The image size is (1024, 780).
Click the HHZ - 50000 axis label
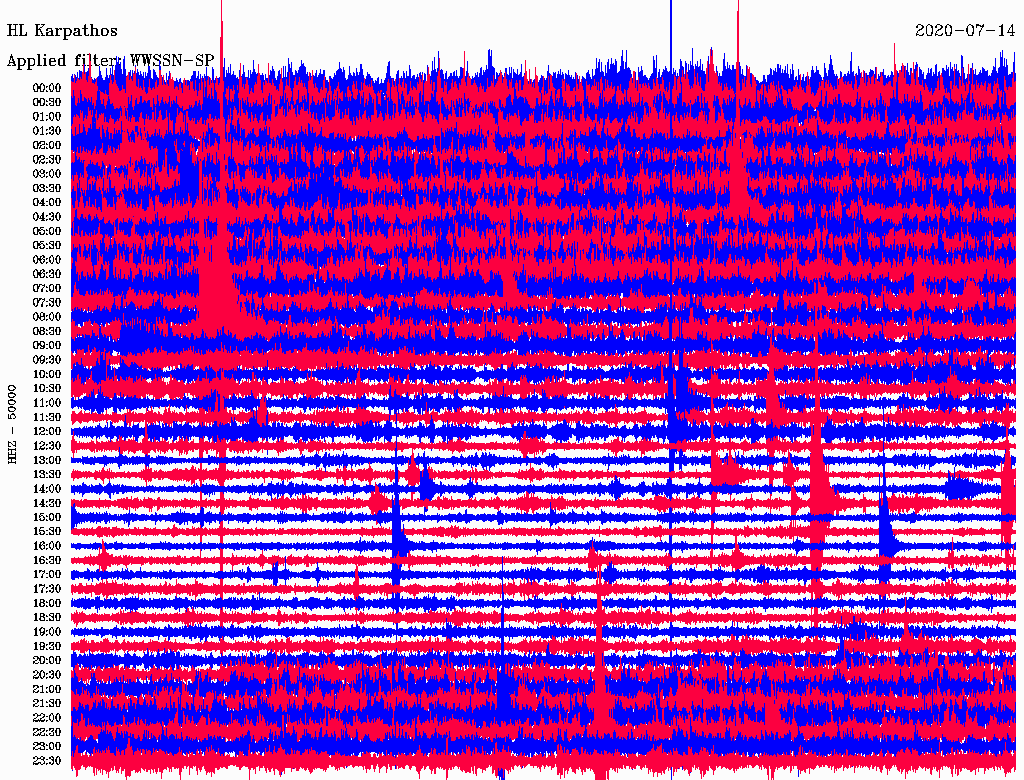(x=12, y=425)
